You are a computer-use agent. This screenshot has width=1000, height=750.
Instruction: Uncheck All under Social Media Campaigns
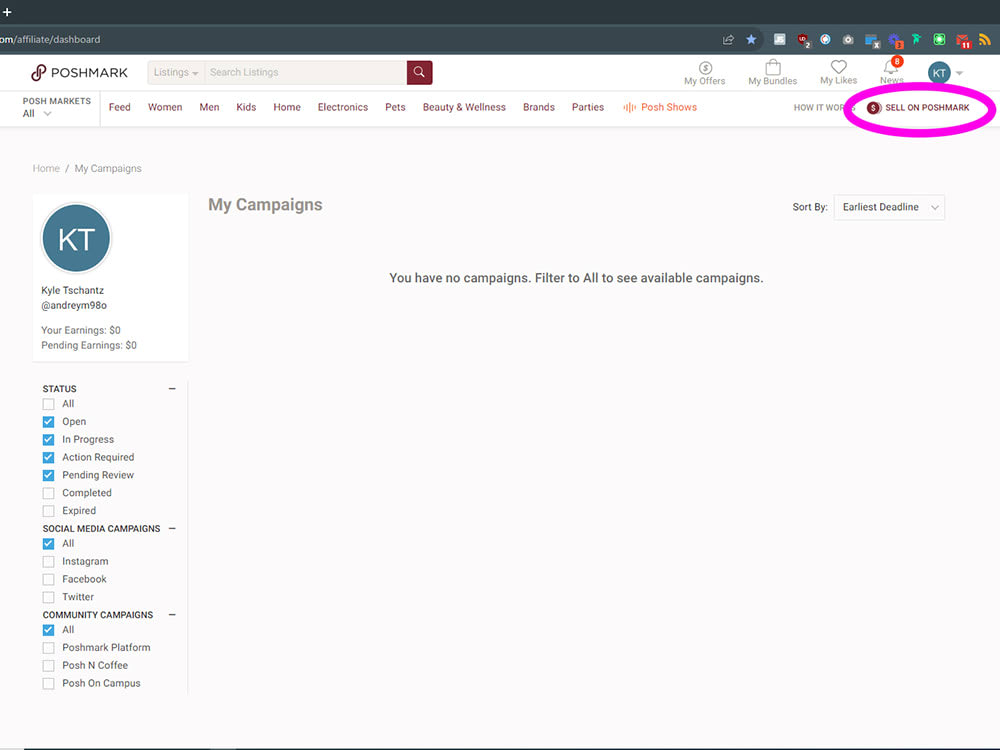[x=48, y=544]
